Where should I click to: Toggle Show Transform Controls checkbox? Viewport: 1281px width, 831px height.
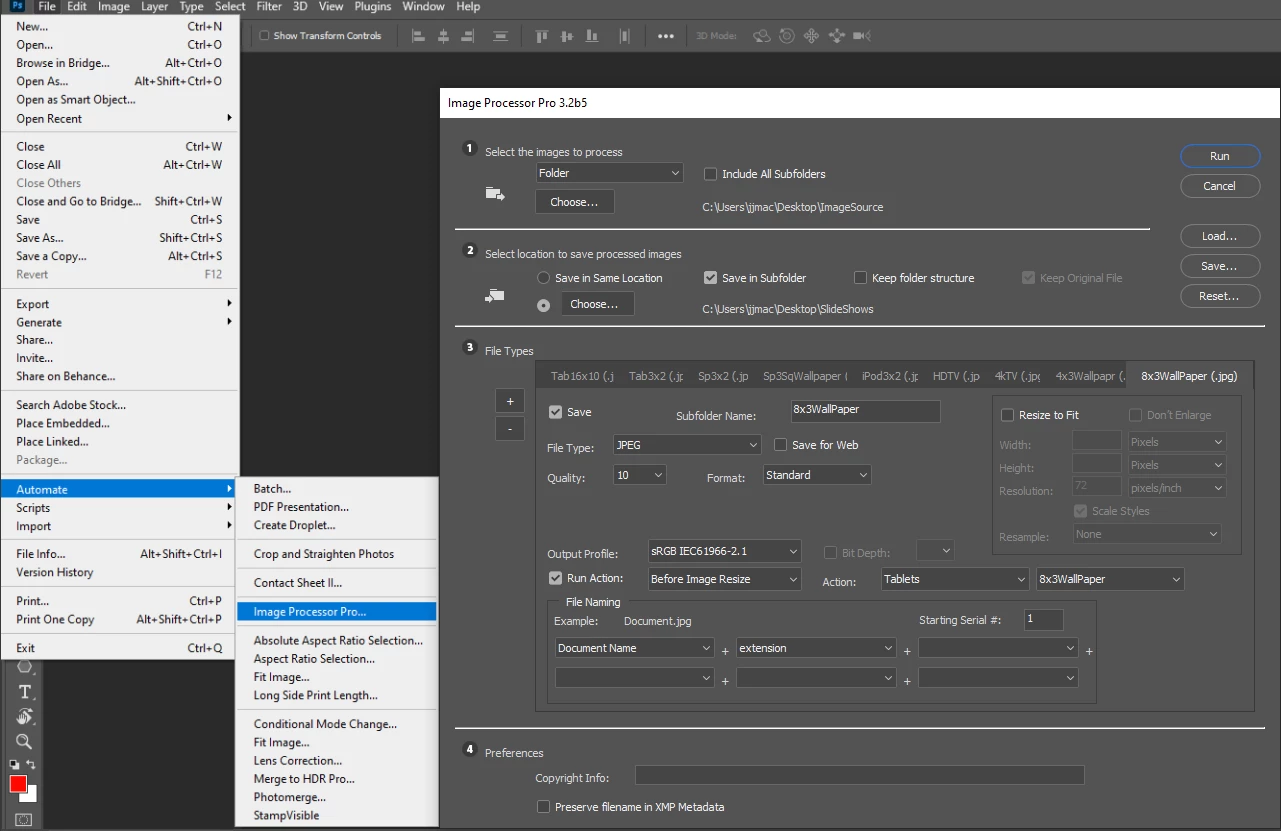264,36
